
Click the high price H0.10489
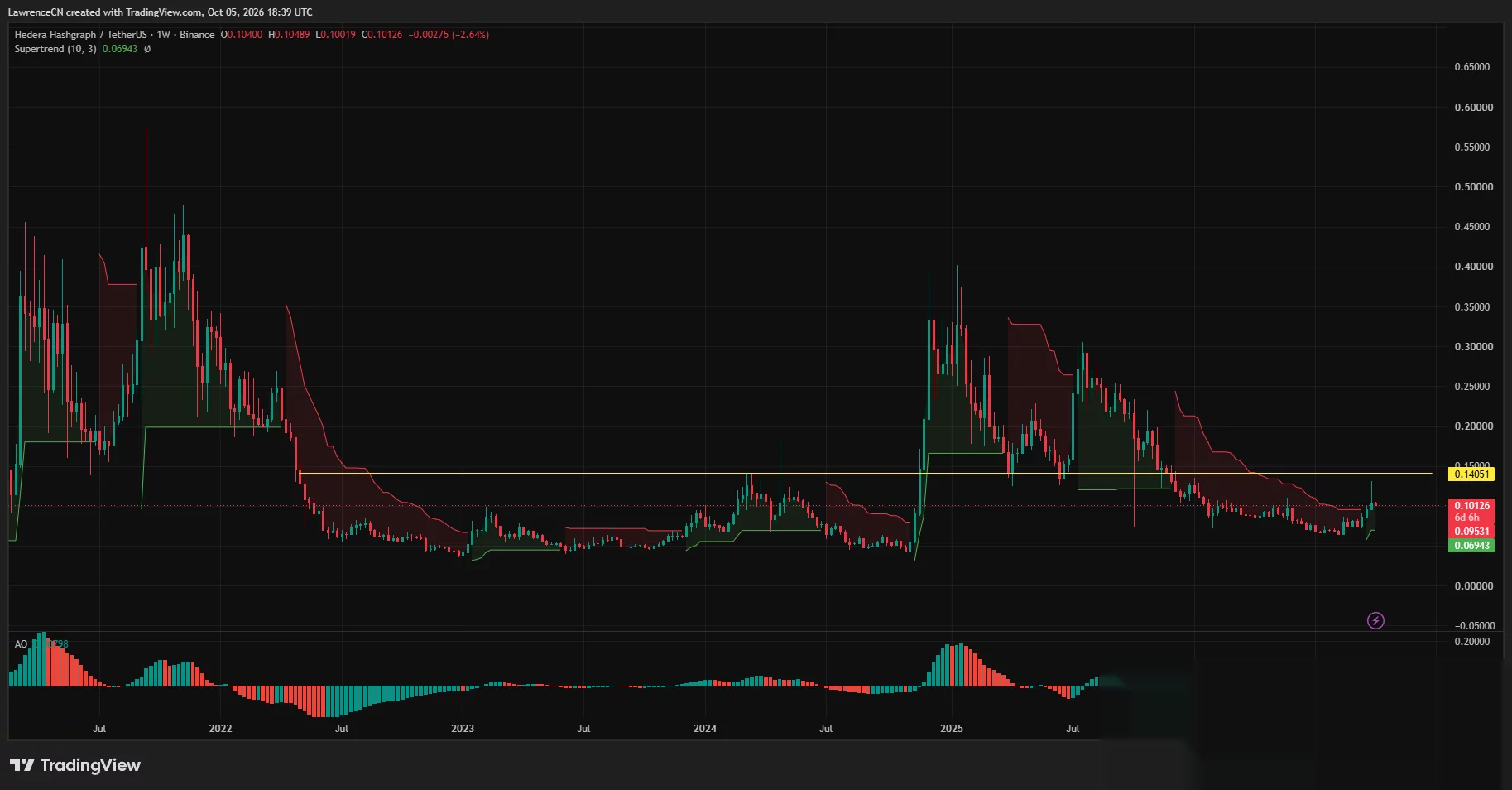point(289,35)
